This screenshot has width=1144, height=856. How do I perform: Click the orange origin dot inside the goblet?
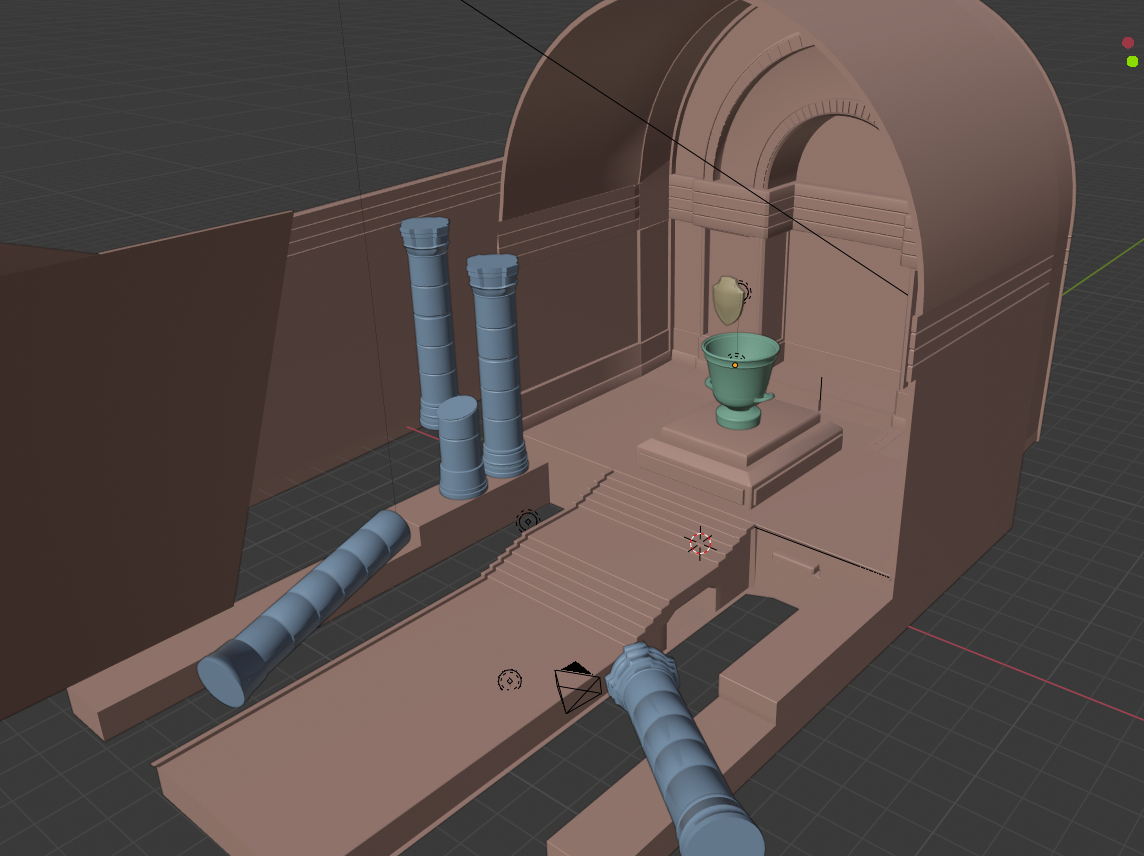pyautogui.click(x=735, y=365)
